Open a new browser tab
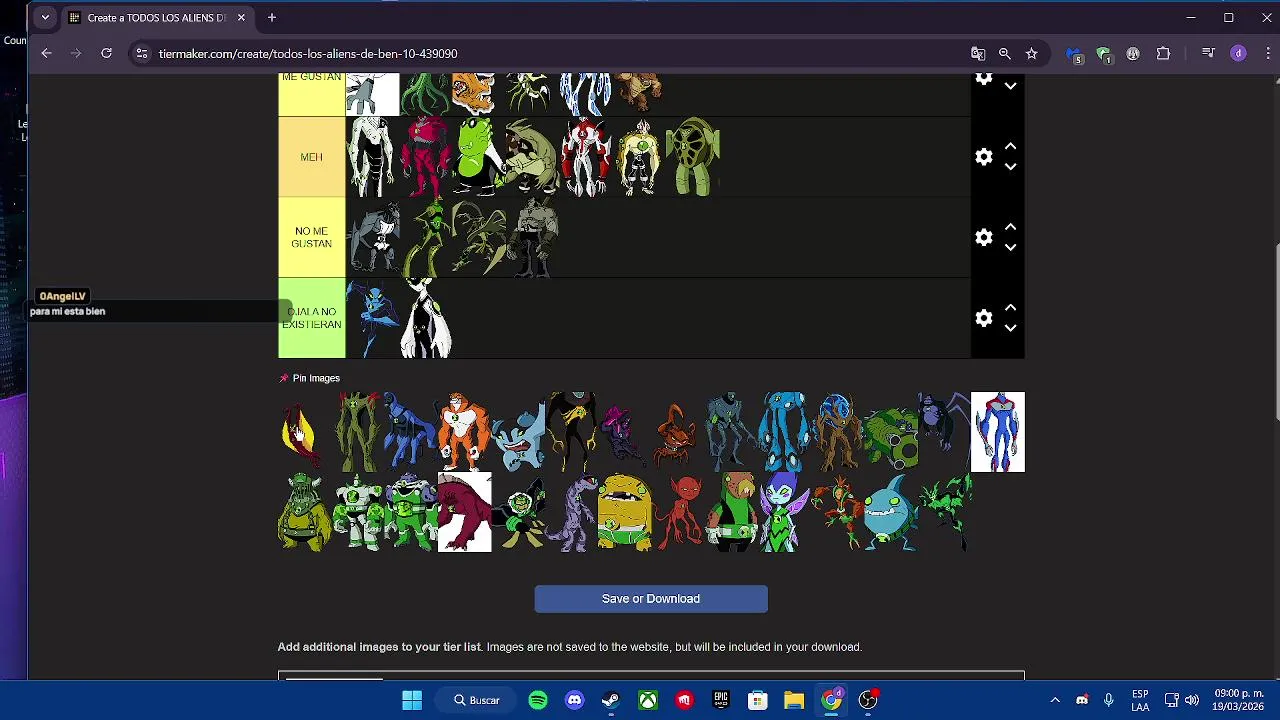The height and width of the screenshot is (720, 1280). (x=271, y=17)
